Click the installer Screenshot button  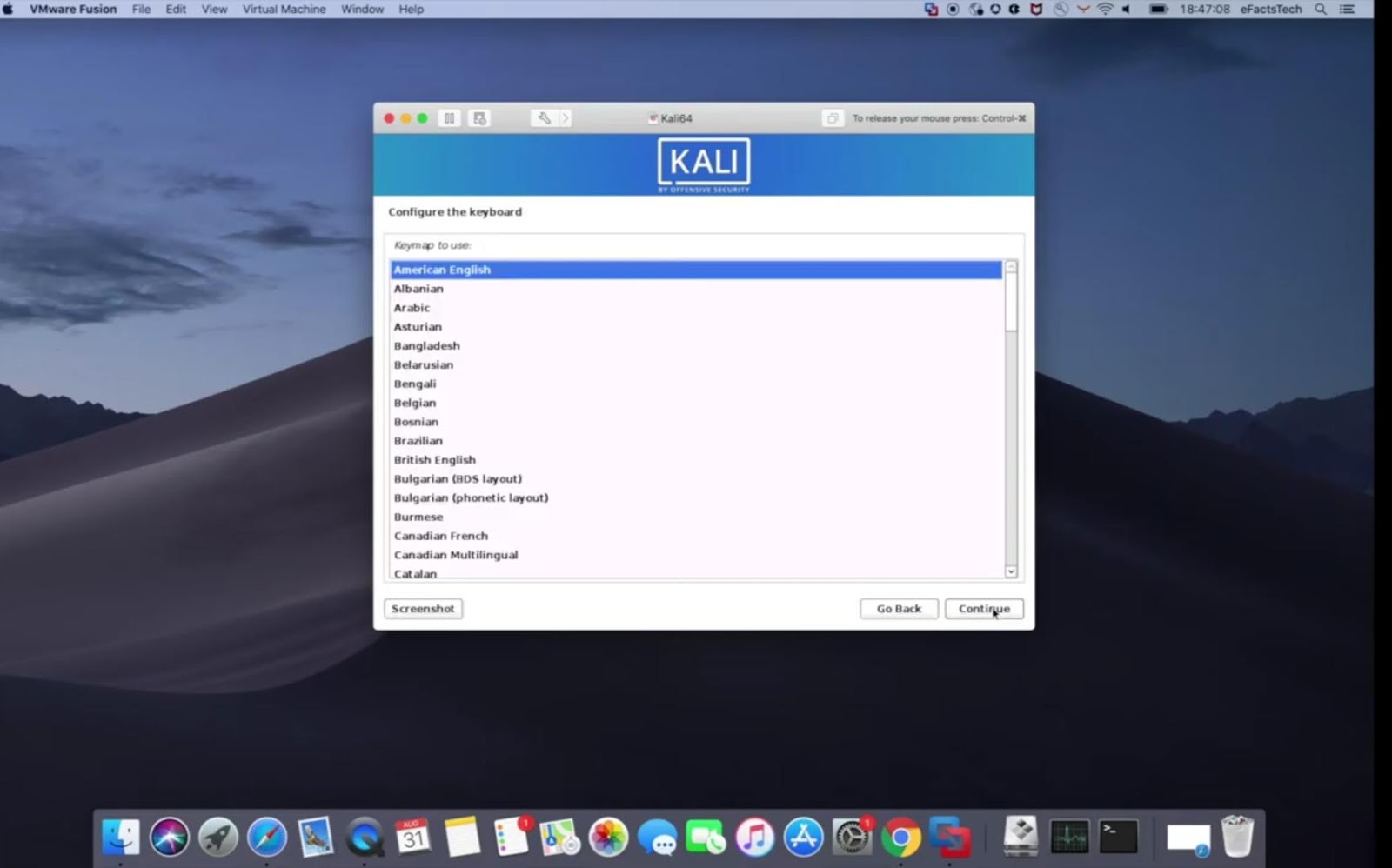point(423,609)
